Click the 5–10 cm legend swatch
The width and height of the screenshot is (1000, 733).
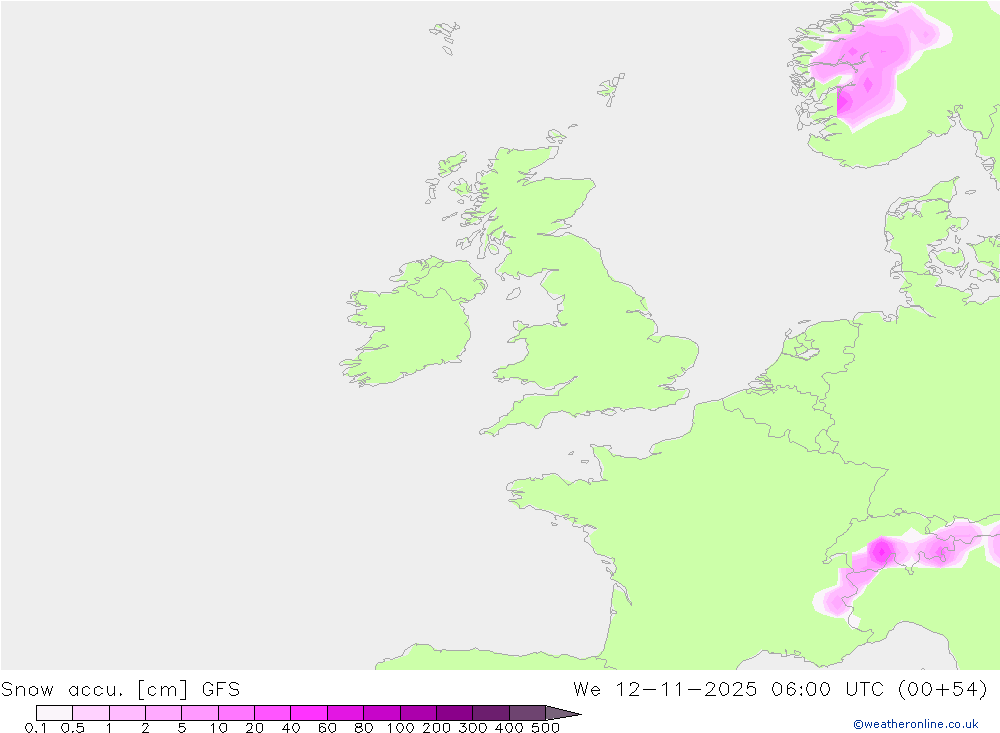(x=200, y=713)
